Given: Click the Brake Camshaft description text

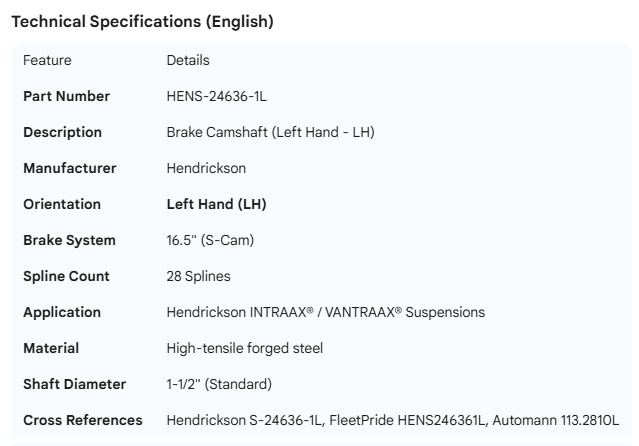Looking at the screenshot, I should click(270, 132).
